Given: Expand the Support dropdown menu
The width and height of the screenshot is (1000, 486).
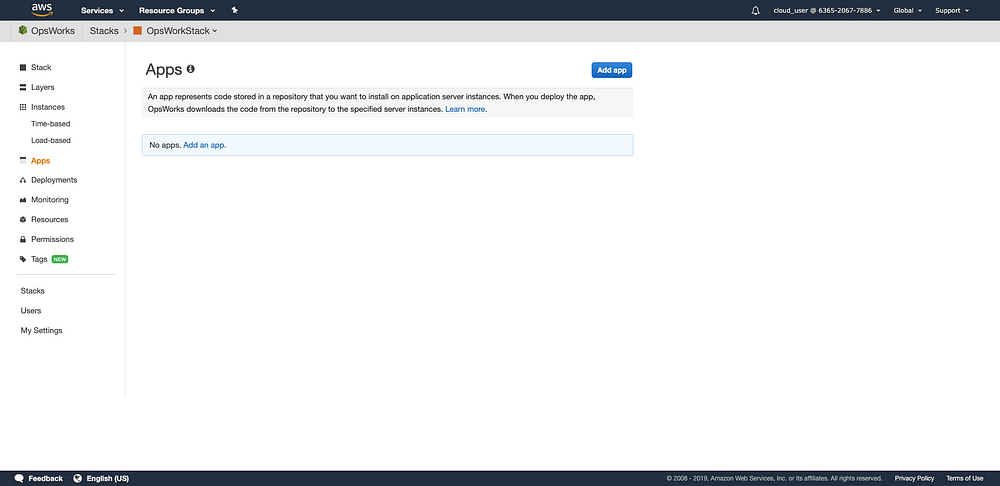Looking at the screenshot, I should (952, 10).
